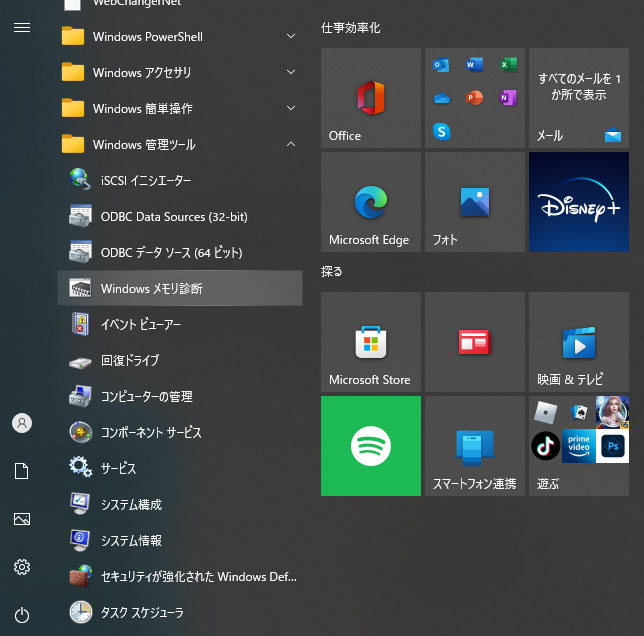
Task: Open the Microsoft Store tile
Action: 370,342
